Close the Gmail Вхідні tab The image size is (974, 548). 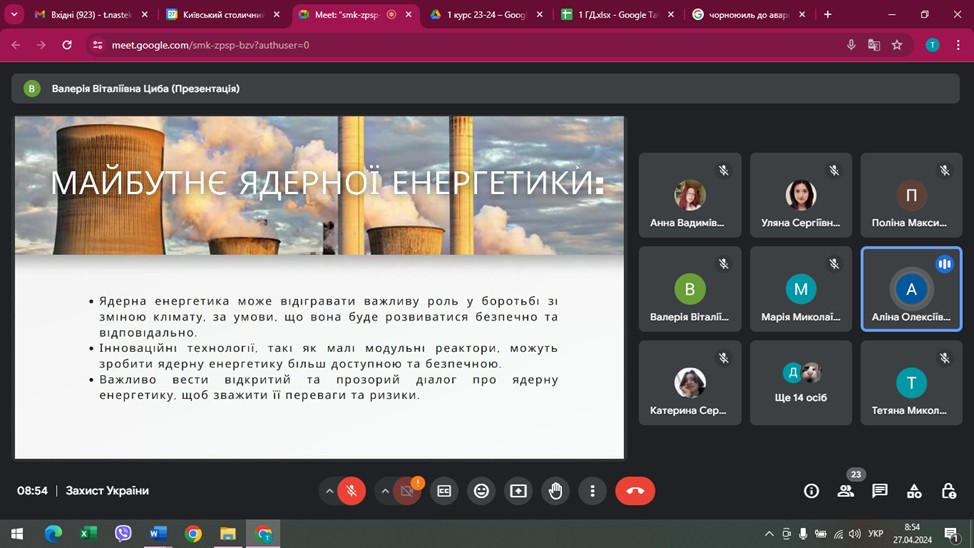coord(145,14)
